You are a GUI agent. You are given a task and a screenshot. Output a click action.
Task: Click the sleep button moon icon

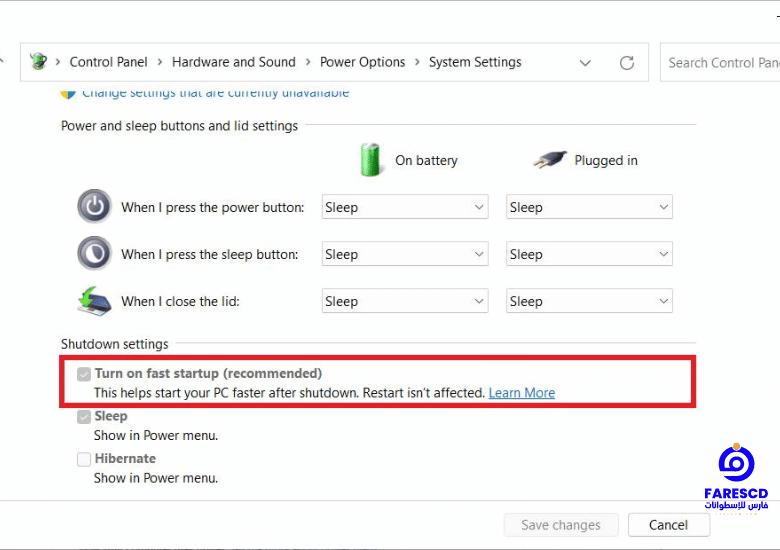pyautogui.click(x=94, y=253)
